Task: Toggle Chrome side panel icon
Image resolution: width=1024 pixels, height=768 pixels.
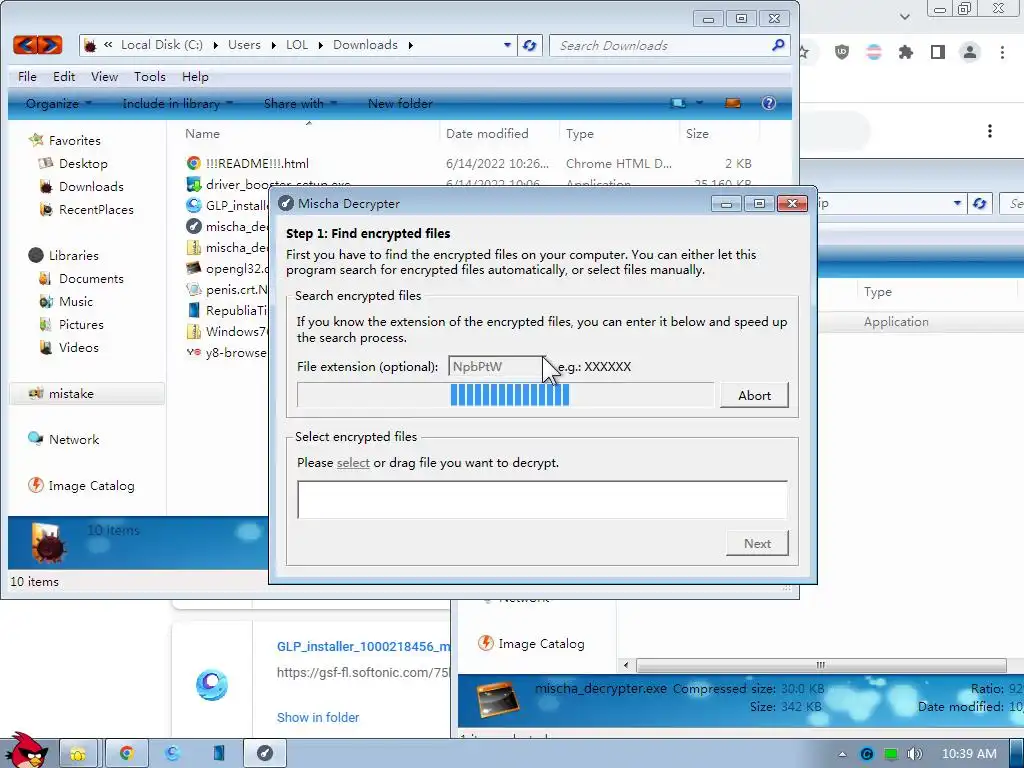Action: (938, 52)
